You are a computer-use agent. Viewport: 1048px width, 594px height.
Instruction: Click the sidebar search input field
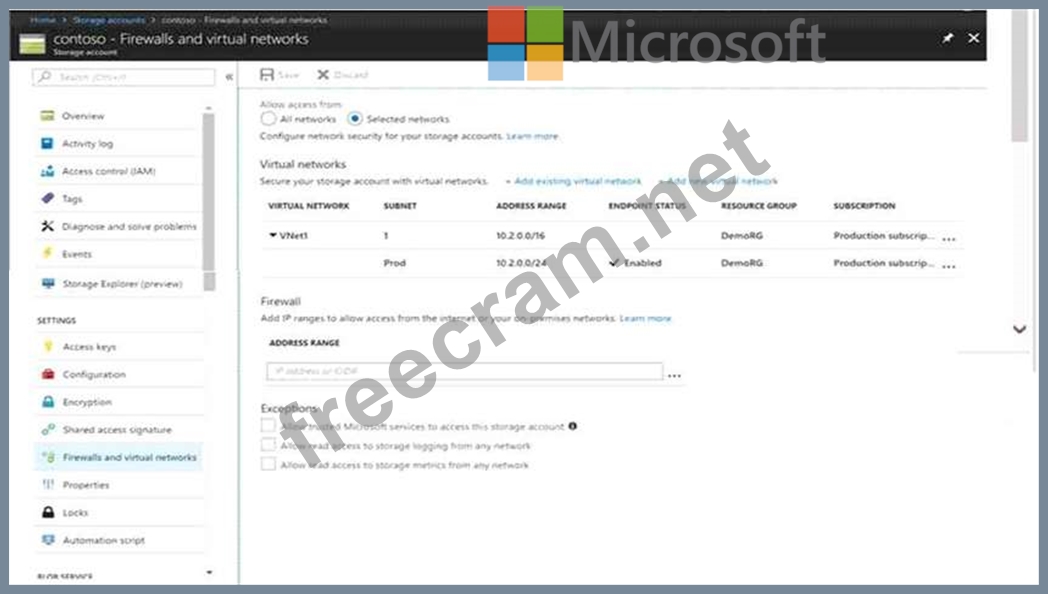(124, 77)
